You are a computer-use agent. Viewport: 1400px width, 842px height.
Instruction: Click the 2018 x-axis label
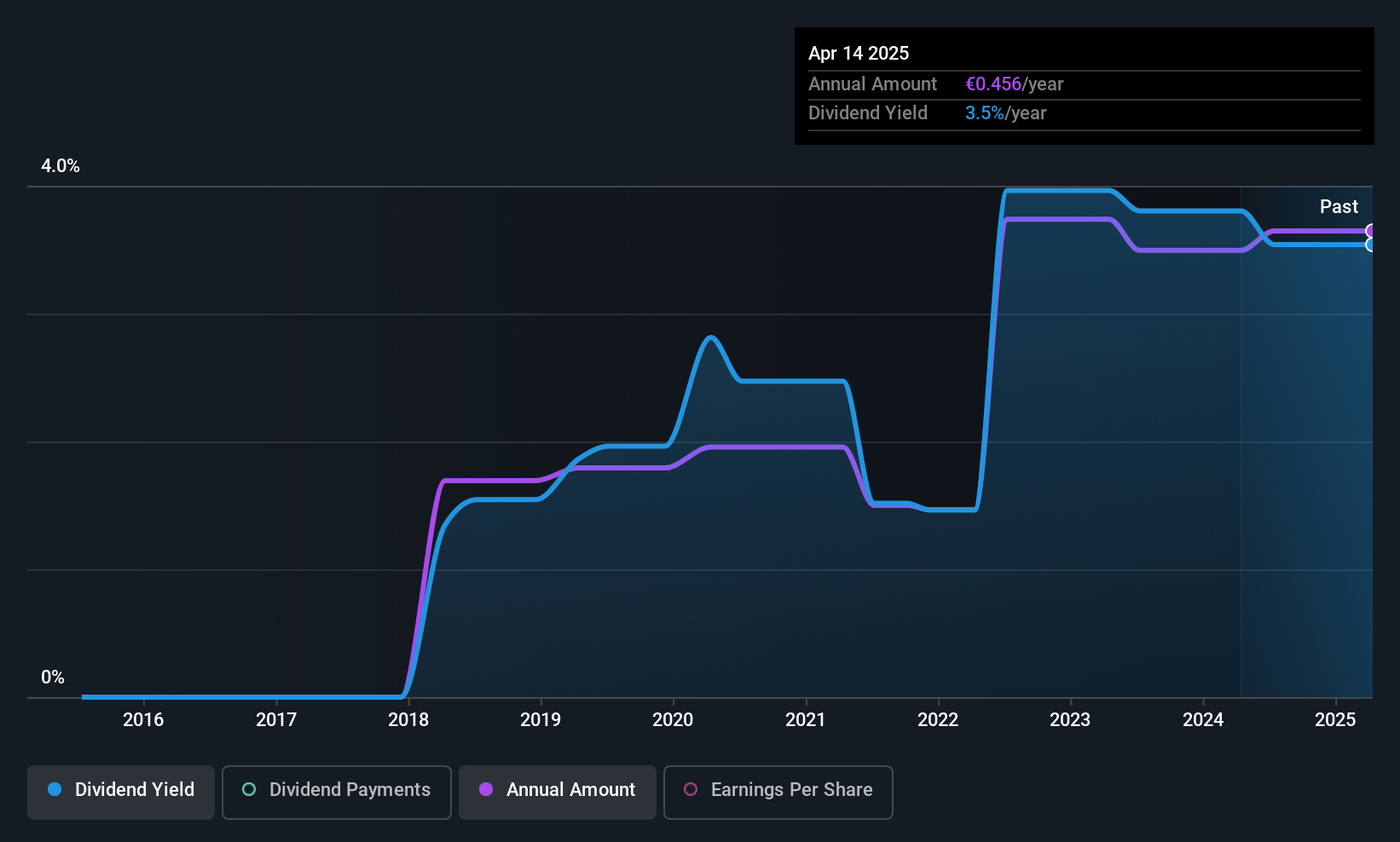click(408, 719)
